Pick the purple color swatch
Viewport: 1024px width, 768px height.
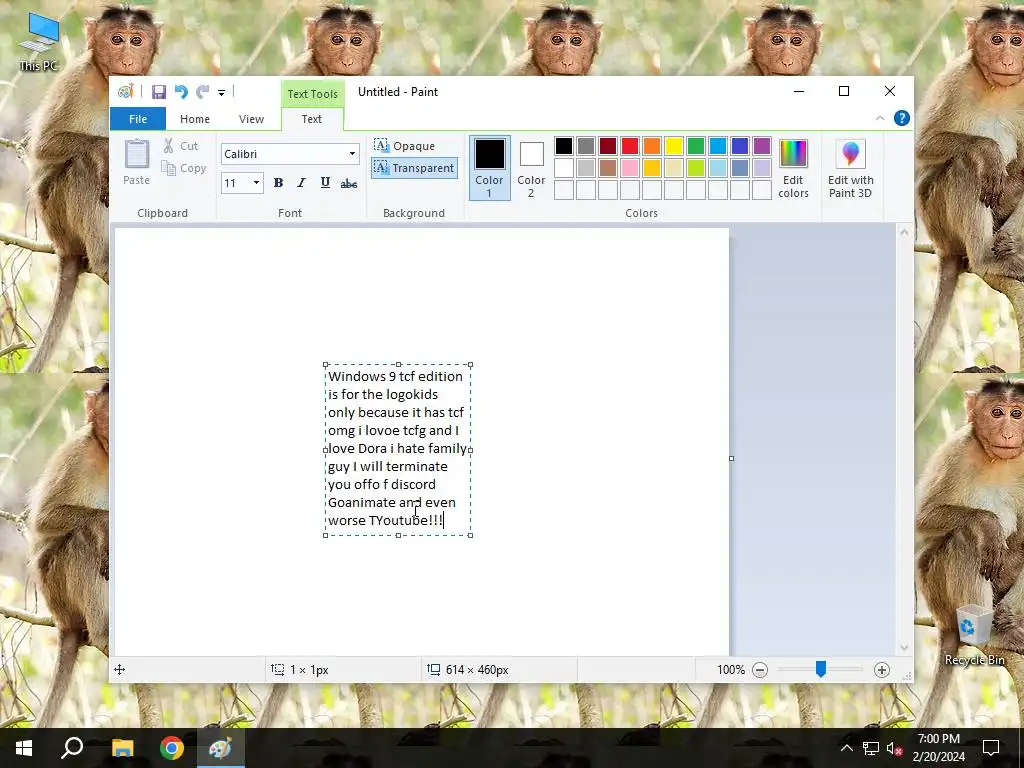[x=761, y=146]
